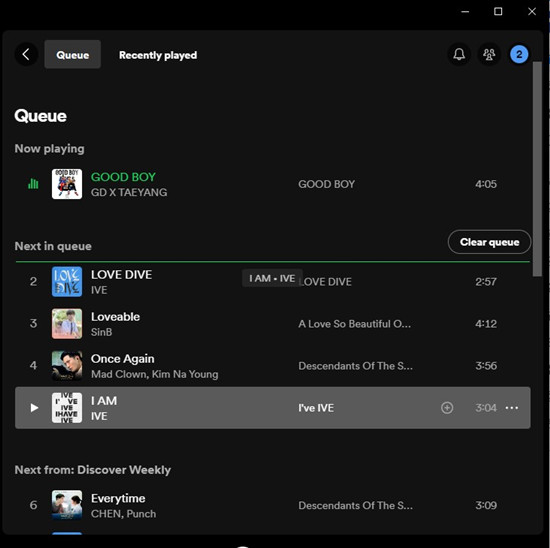
Task: Open the I've IVE album link
Action: tap(316, 408)
